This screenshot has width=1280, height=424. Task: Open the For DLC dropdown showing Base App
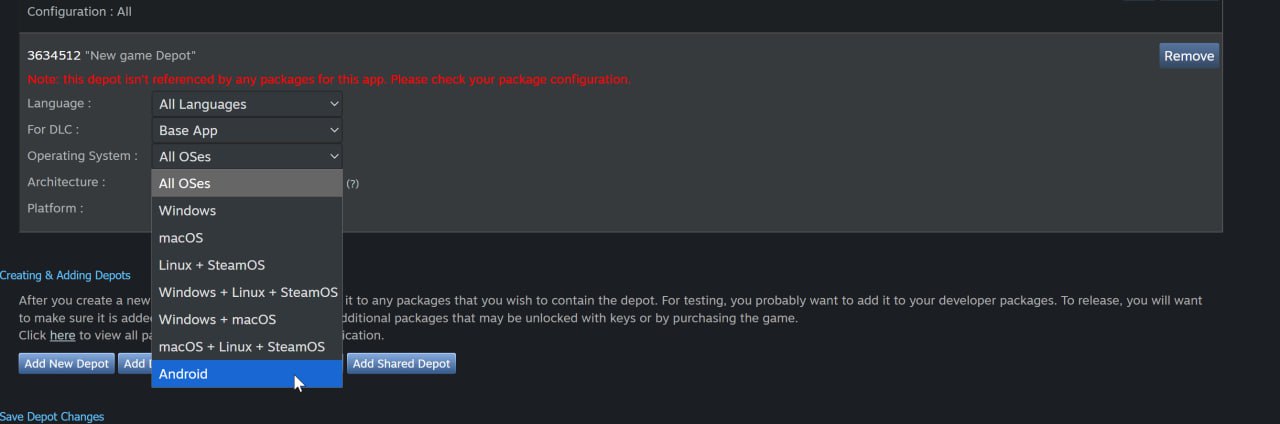point(248,130)
